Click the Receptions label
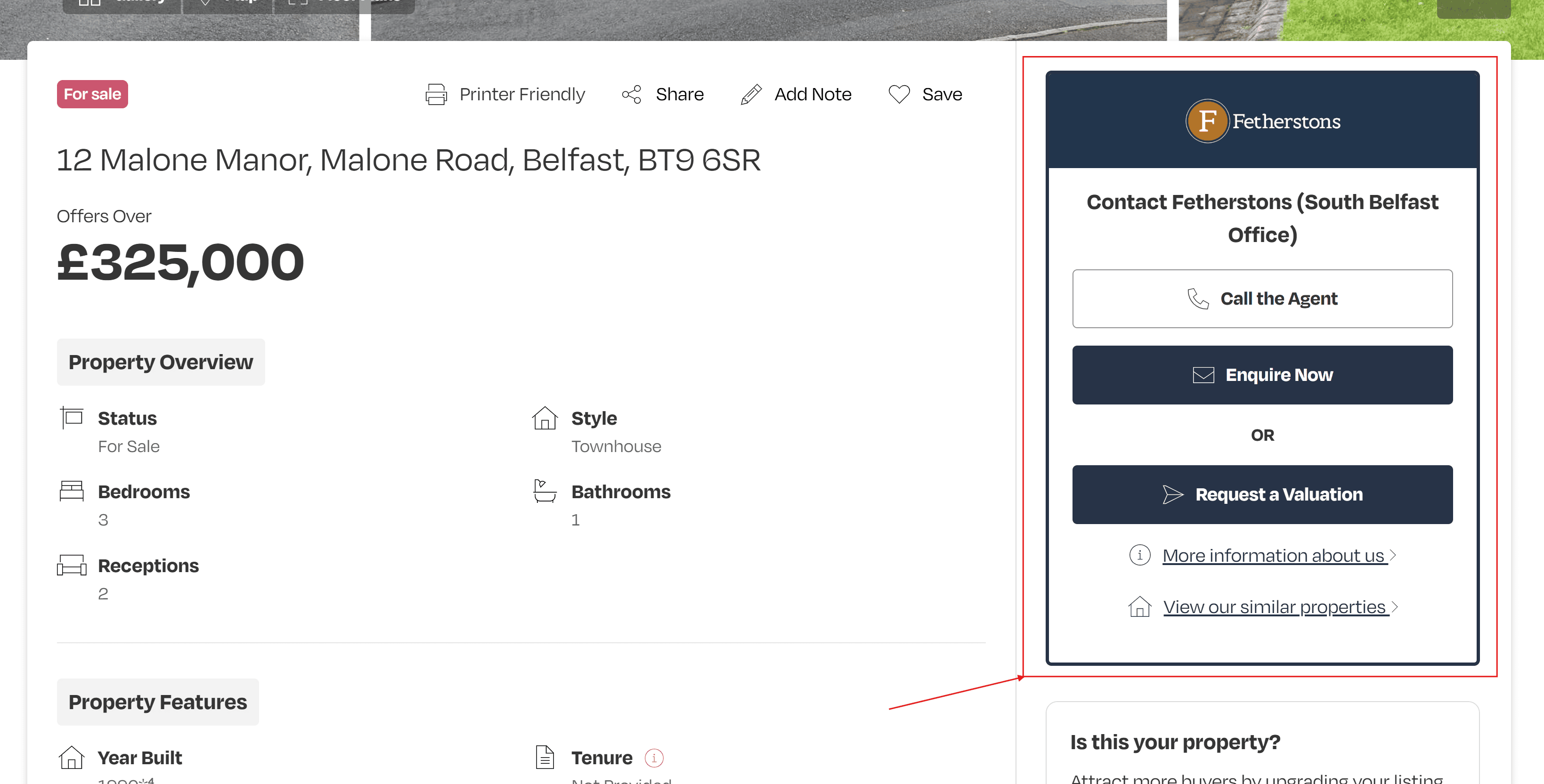Viewport: 1544px width, 784px height. click(x=148, y=566)
